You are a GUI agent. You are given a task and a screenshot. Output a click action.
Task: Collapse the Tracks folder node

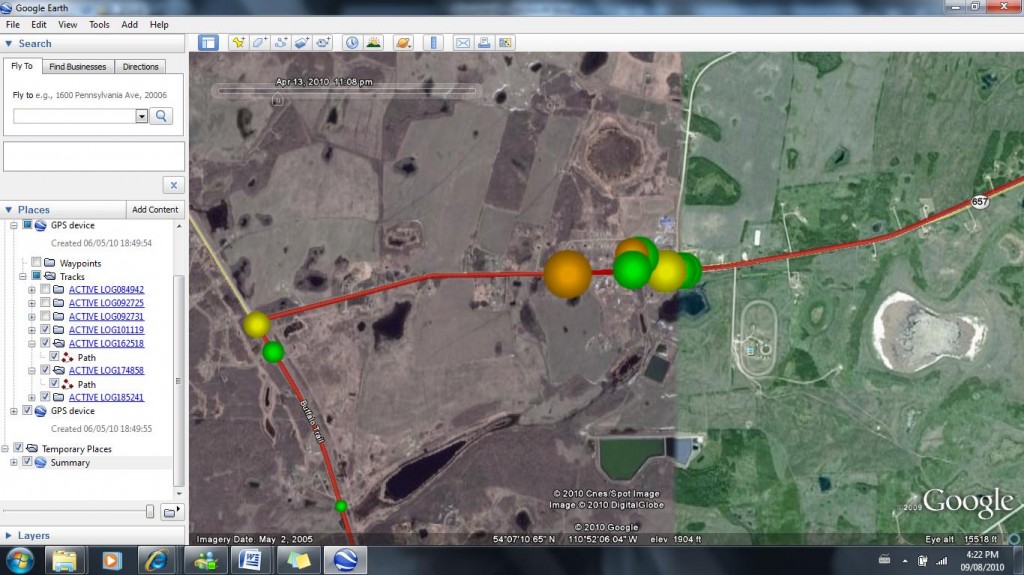click(x=23, y=276)
